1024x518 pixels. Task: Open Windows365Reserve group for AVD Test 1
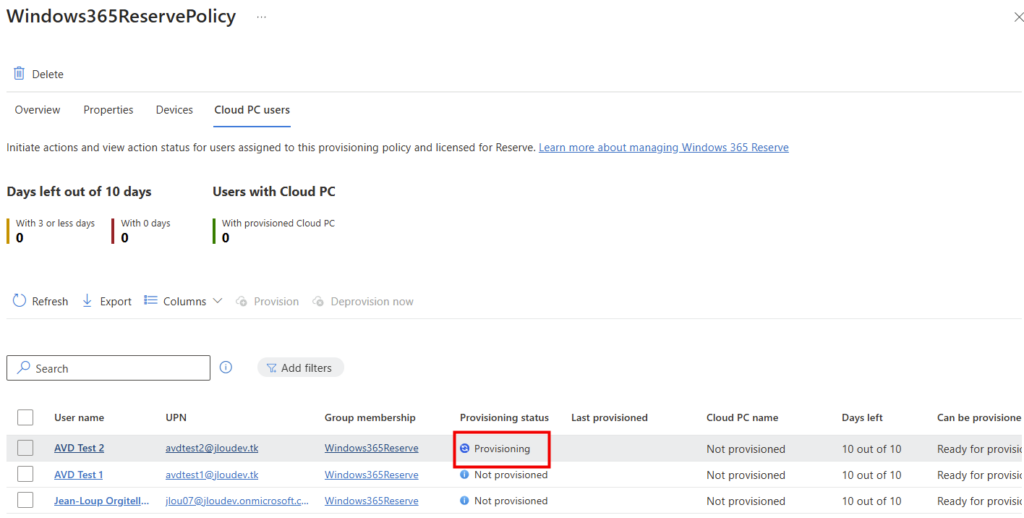[x=372, y=475]
